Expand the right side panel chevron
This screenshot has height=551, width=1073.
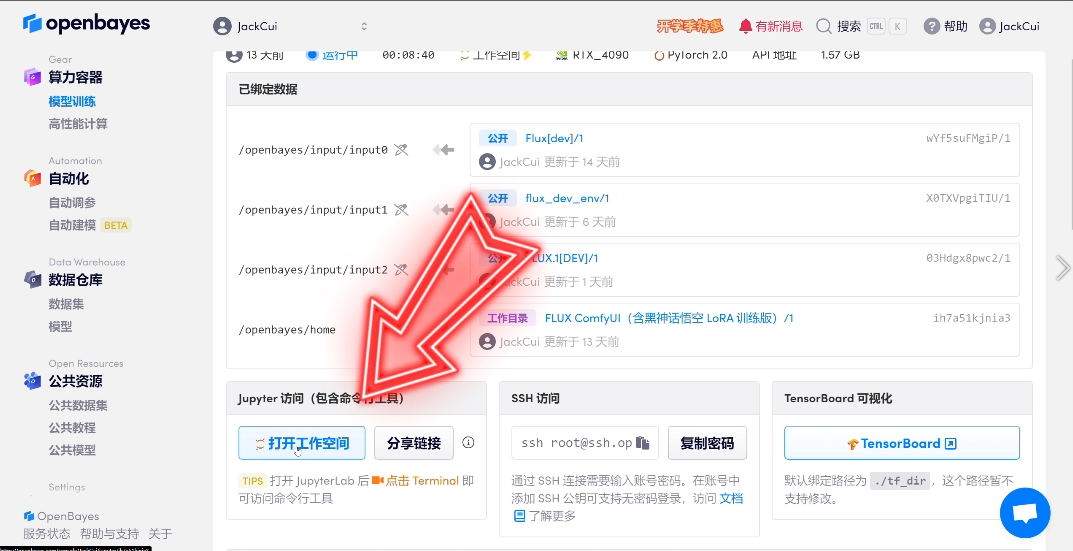pyautogui.click(x=1062, y=268)
